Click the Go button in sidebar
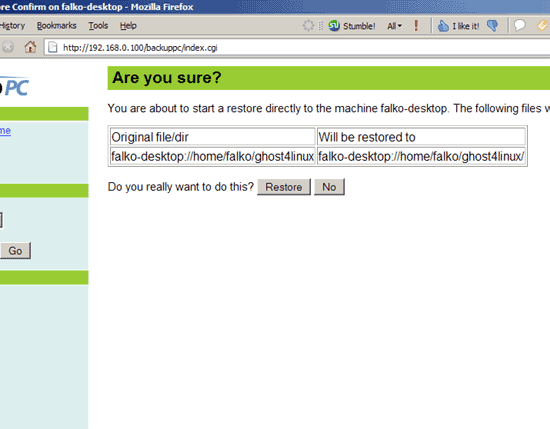Viewport: 550px width, 429px height. pos(15,251)
